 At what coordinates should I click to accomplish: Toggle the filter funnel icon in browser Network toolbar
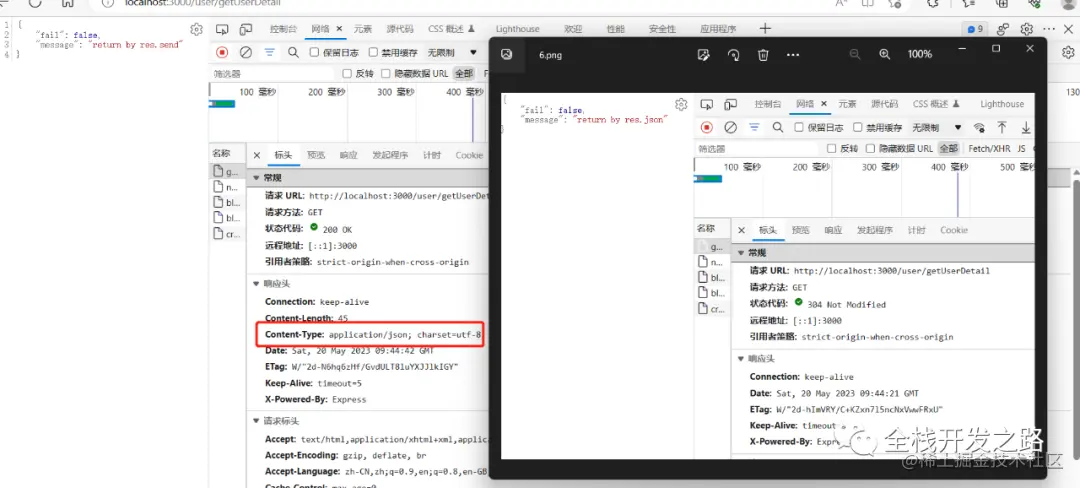[x=269, y=52]
